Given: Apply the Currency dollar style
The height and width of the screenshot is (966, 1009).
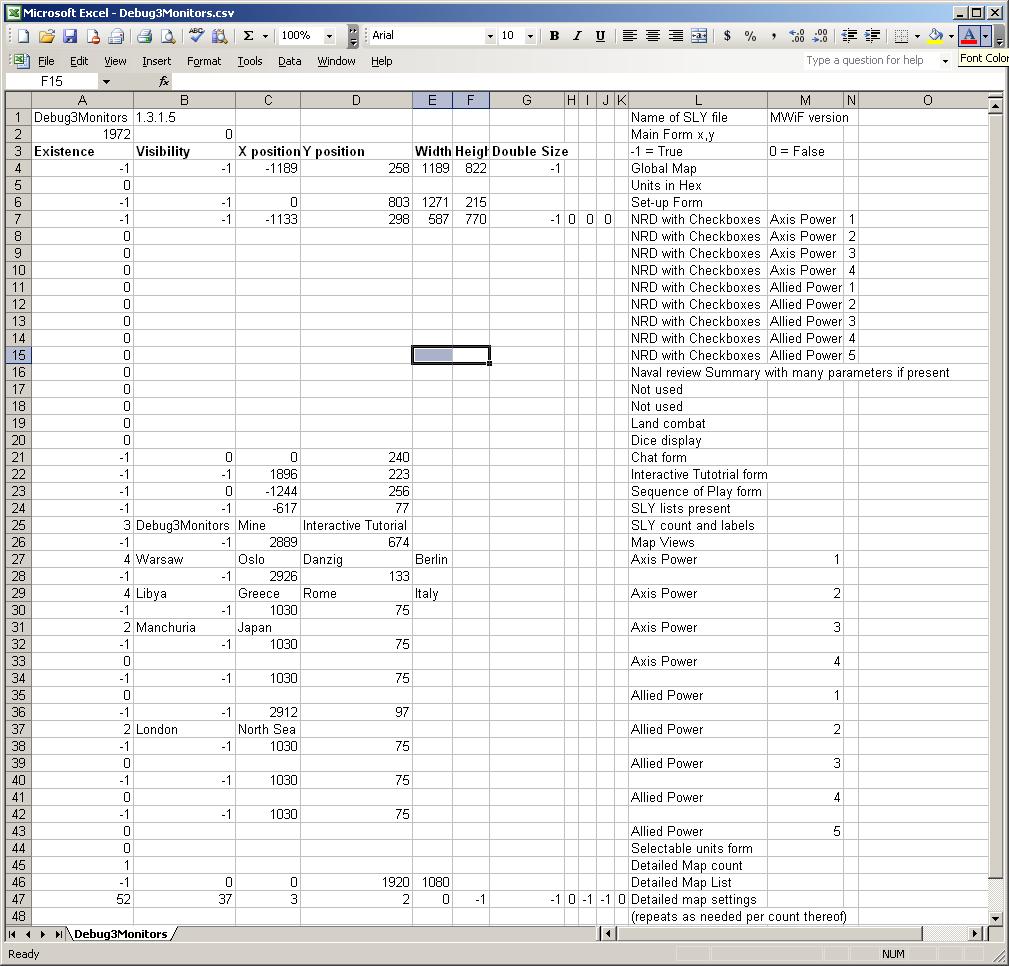Looking at the screenshot, I should [x=727, y=36].
